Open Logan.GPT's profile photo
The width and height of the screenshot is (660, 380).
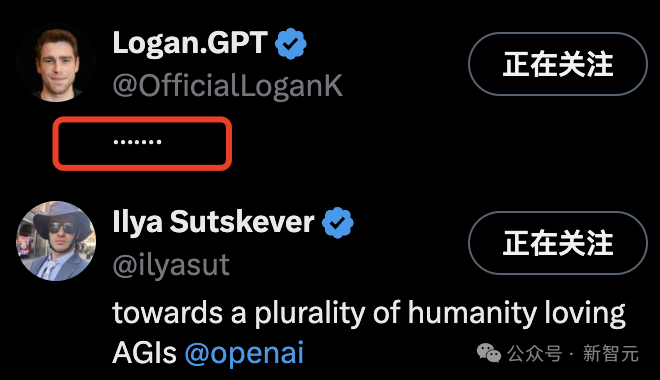(56, 62)
